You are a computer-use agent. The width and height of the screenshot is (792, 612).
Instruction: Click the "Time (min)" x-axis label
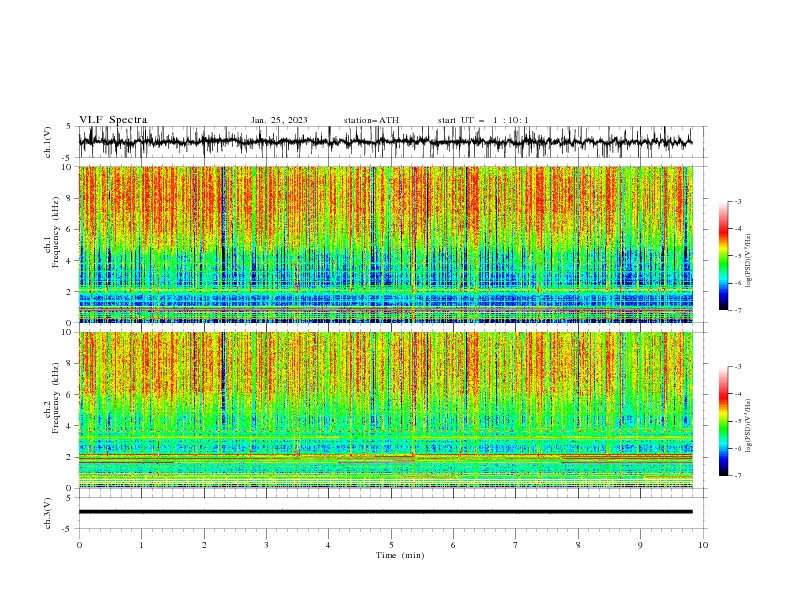pos(400,555)
